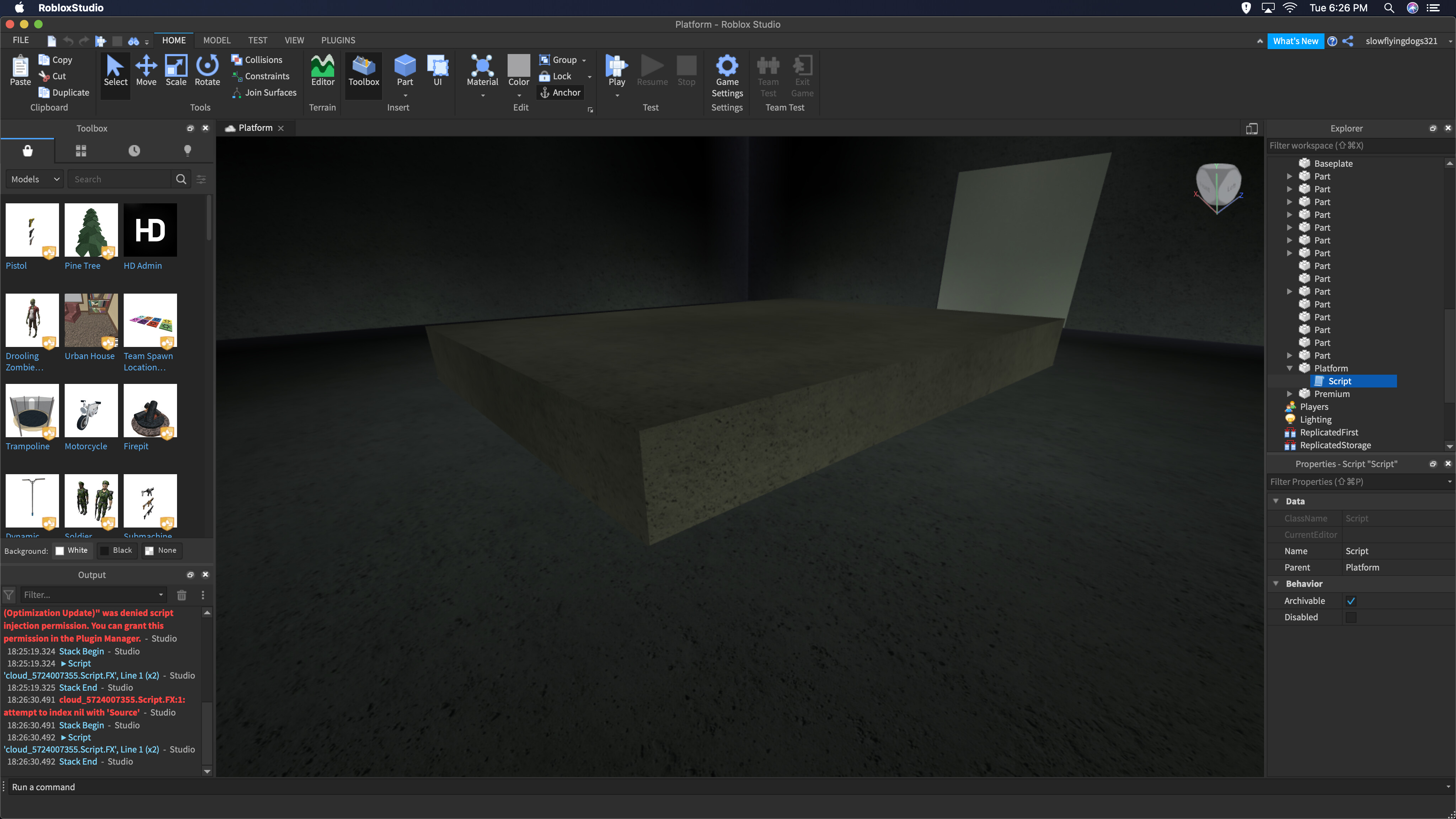Open the UI insert tool
This screenshot has width=1456, height=819.
pos(438,71)
